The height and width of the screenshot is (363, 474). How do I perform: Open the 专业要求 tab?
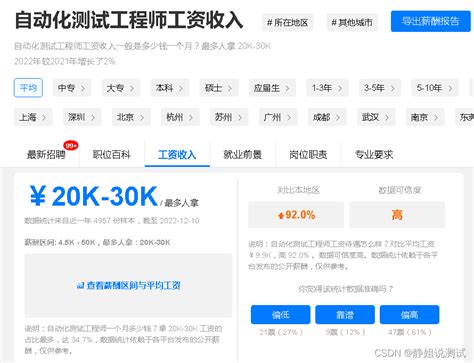[374, 155]
